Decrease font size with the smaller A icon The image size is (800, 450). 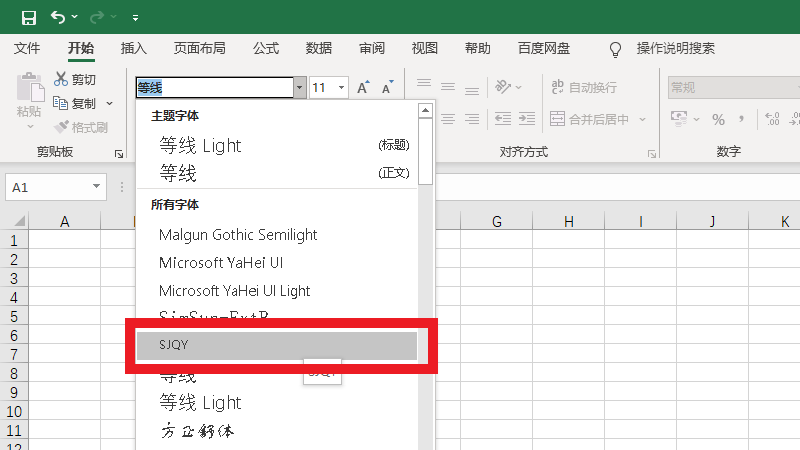tap(388, 88)
